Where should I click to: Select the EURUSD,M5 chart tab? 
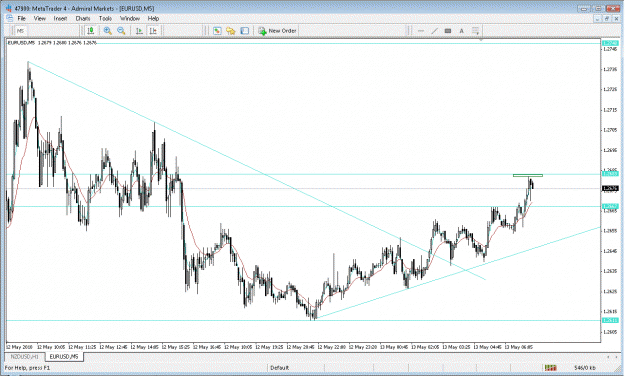click(64, 356)
